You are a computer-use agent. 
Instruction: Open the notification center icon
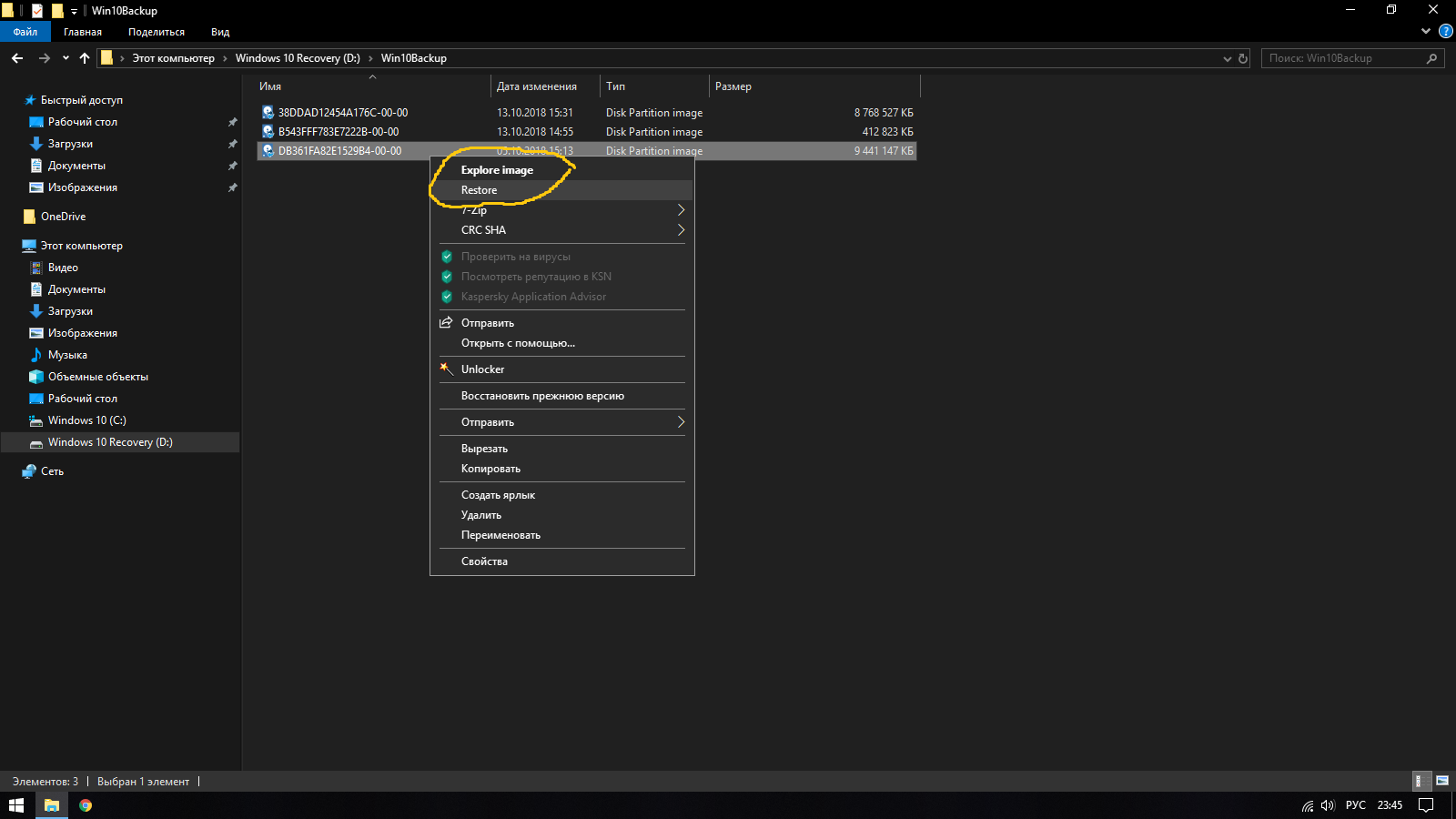(1426, 805)
